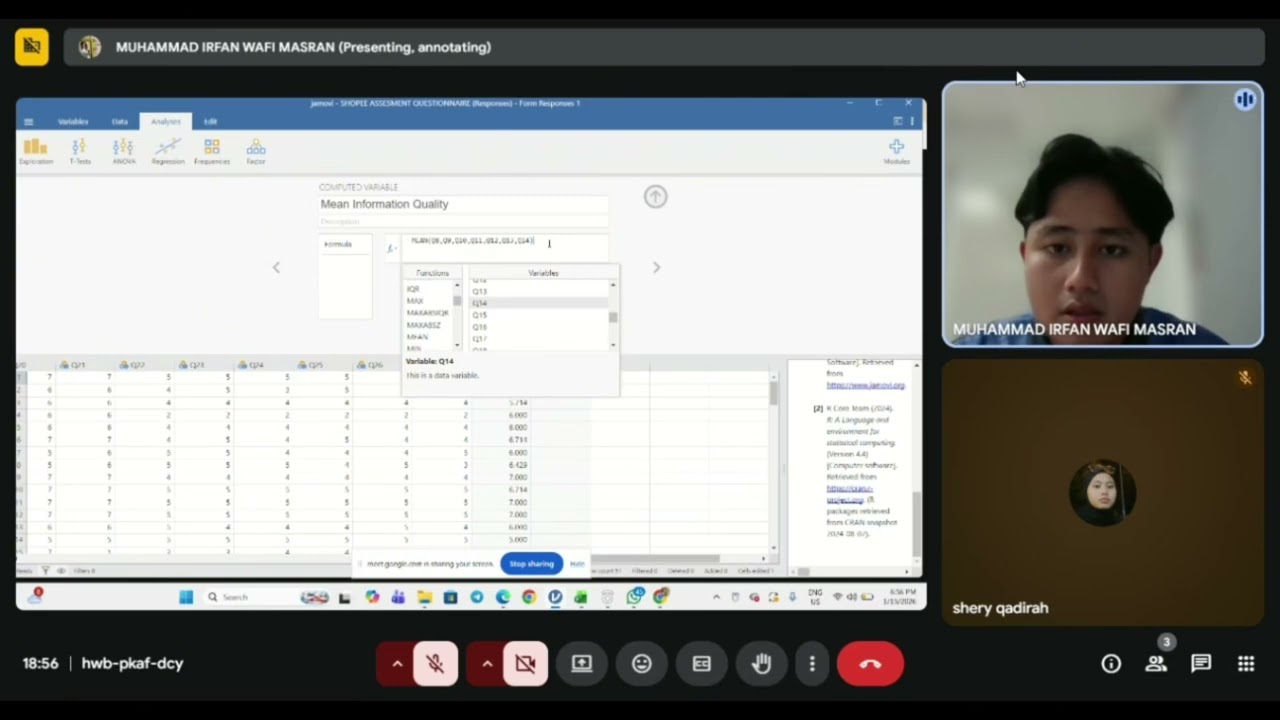This screenshot has height=720, width=1280.
Task: Open the jamovi Modules menu
Action: point(896,151)
